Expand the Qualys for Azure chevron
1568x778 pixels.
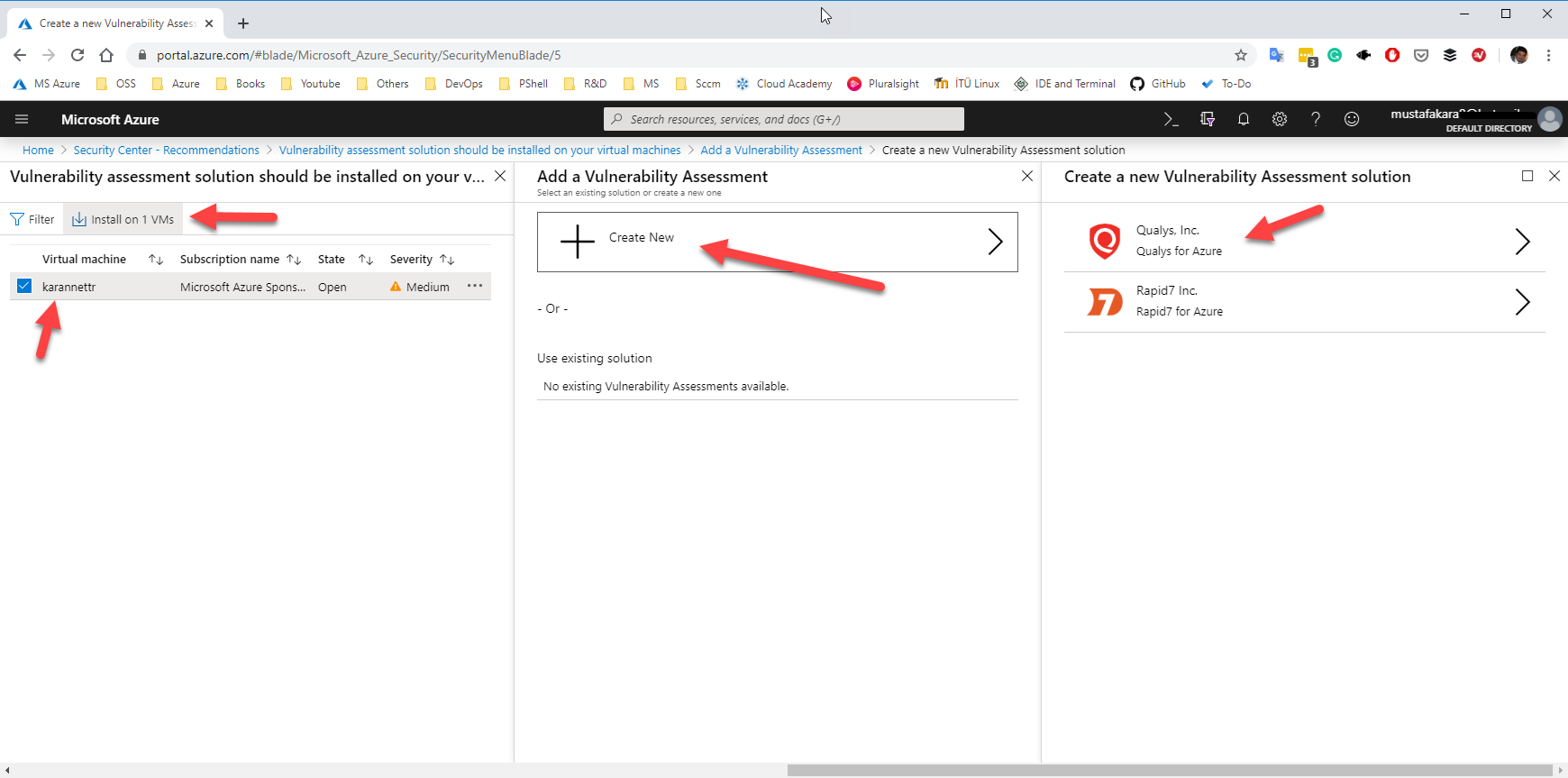(1522, 241)
